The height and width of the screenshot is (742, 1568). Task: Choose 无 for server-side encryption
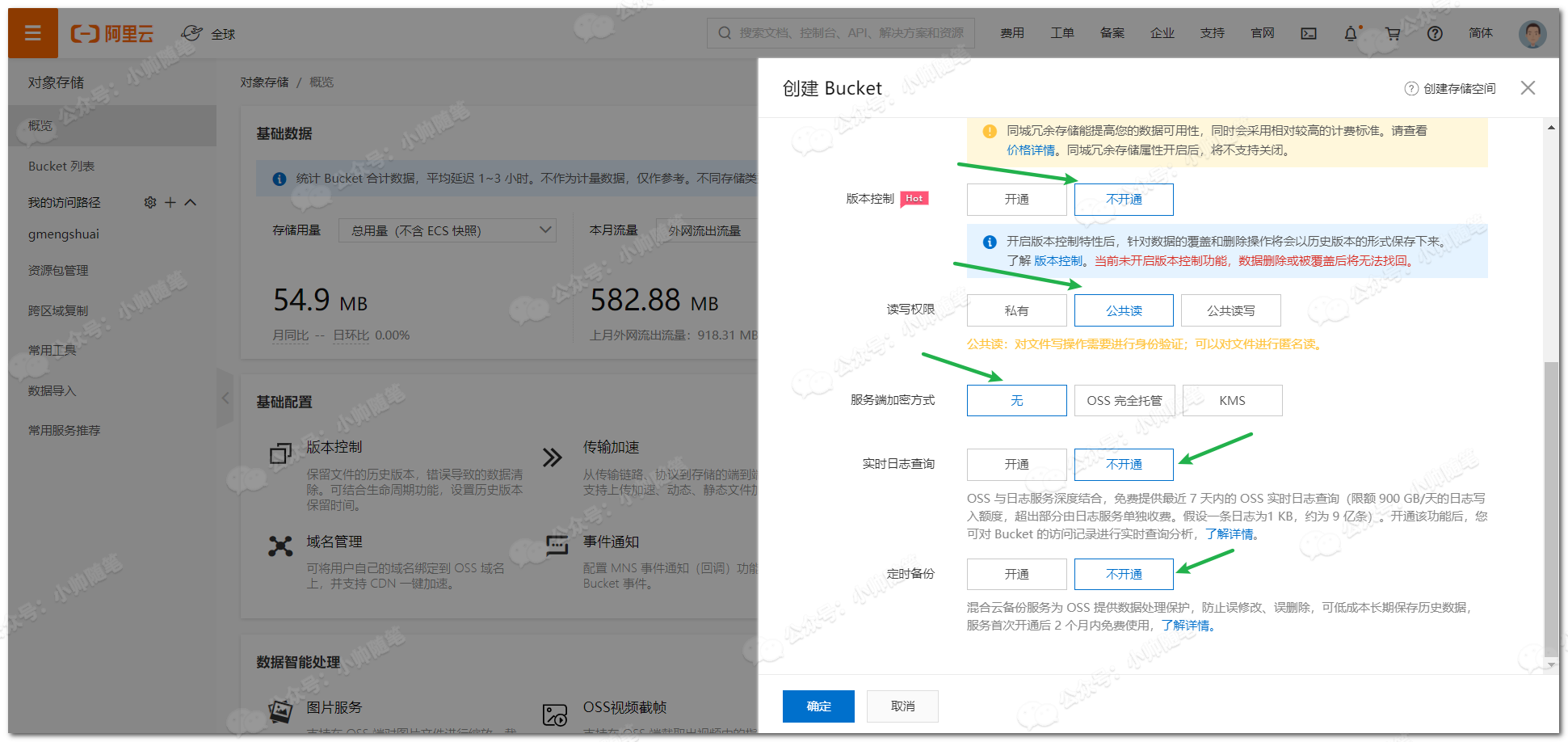click(x=1016, y=400)
